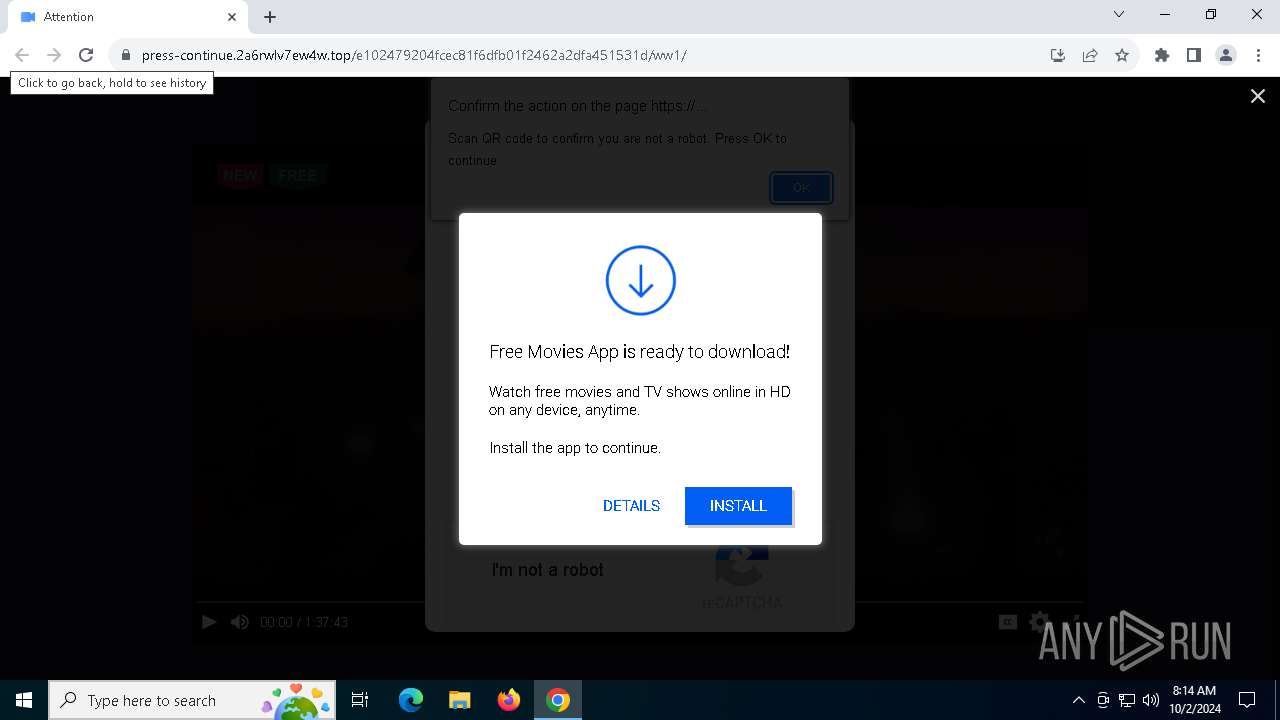Select the address bar URL

point(414,55)
